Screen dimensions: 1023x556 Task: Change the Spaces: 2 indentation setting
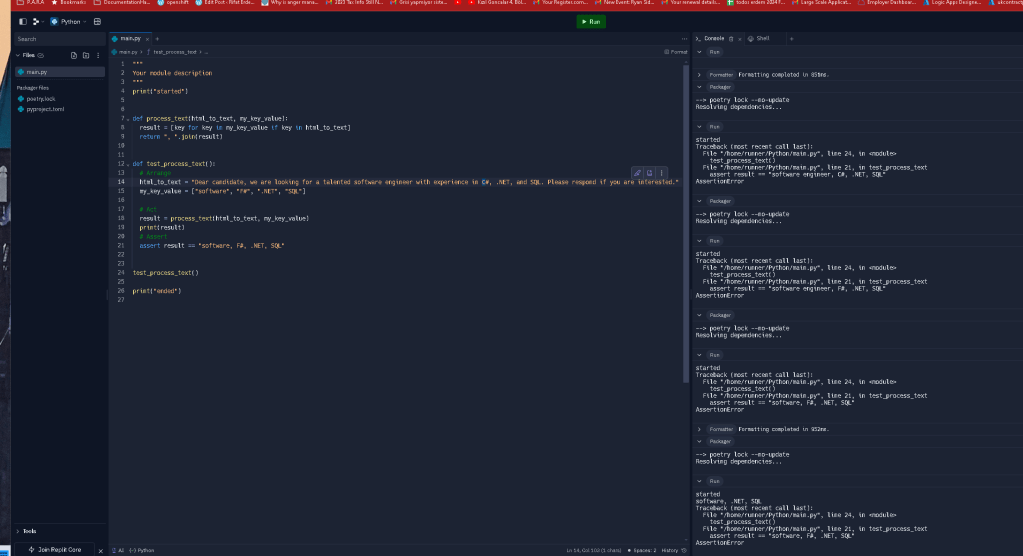click(642, 550)
